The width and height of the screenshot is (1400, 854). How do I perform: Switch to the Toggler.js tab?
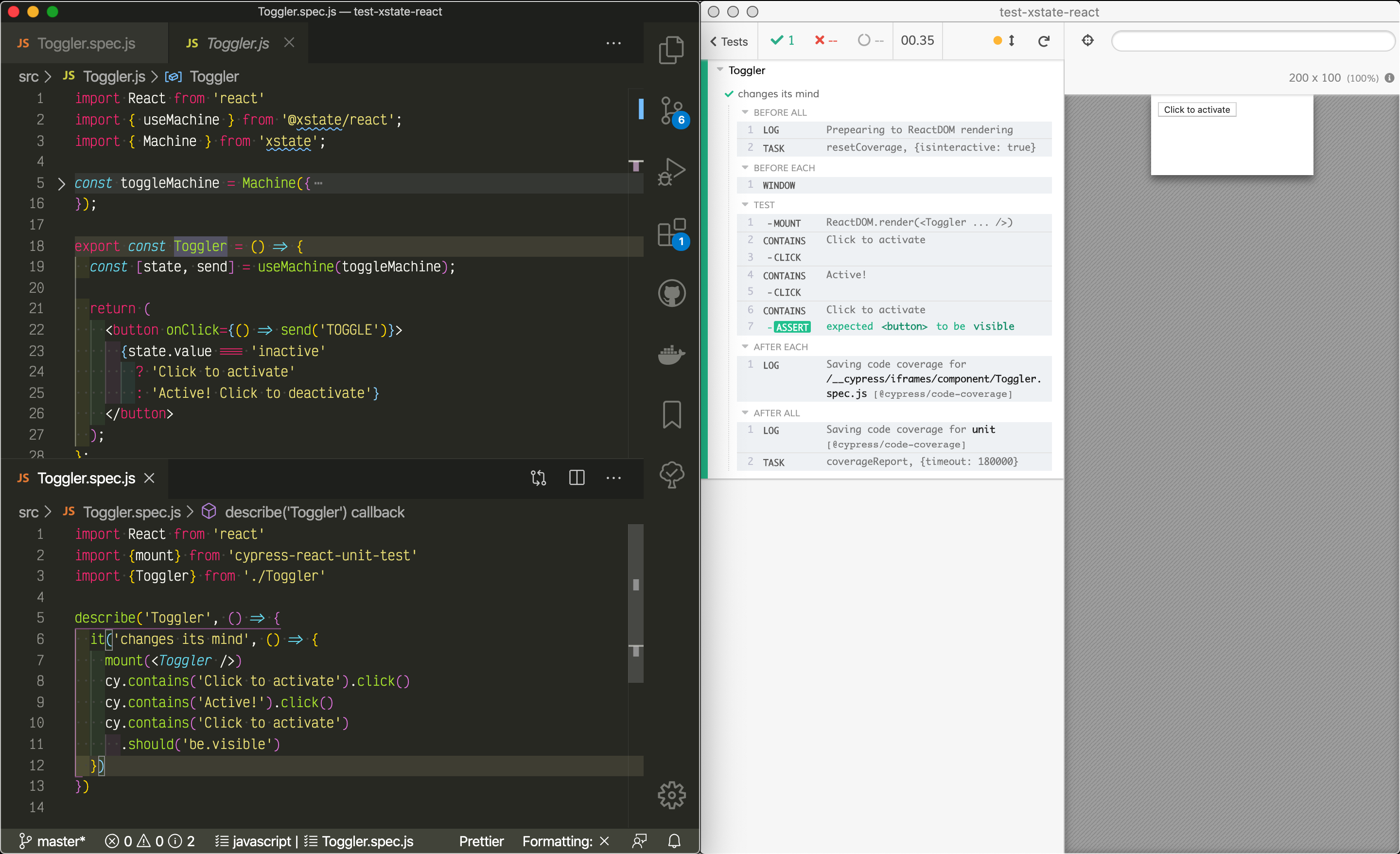click(238, 43)
